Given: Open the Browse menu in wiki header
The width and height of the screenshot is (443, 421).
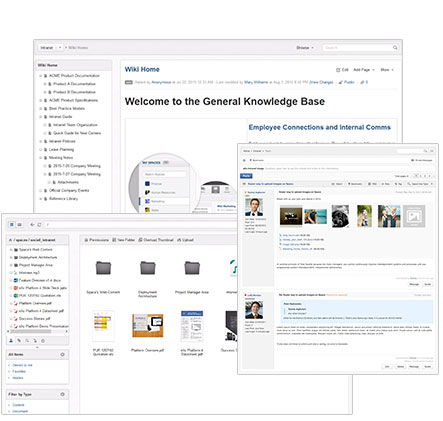Looking at the screenshot, I should click(x=305, y=48).
